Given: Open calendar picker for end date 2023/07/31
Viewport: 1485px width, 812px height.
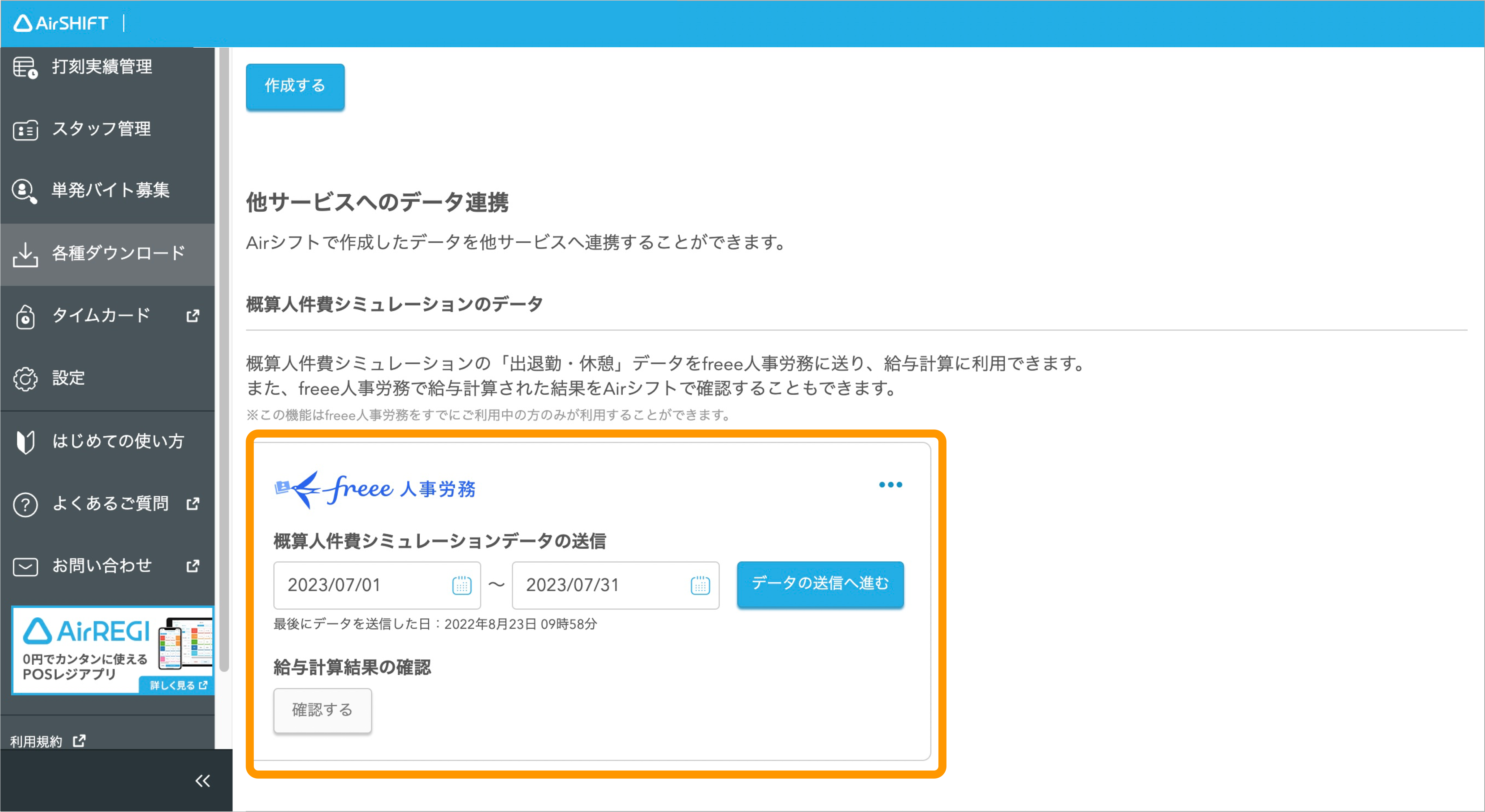Looking at the screenshot, I should point(700,585).
